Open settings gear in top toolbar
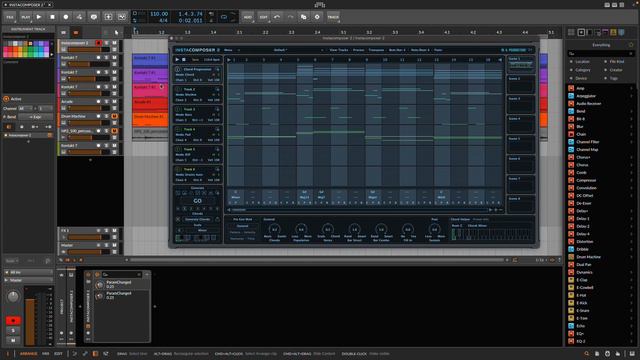This screenshot has width=640, height=360. click(x=317, y=17)
